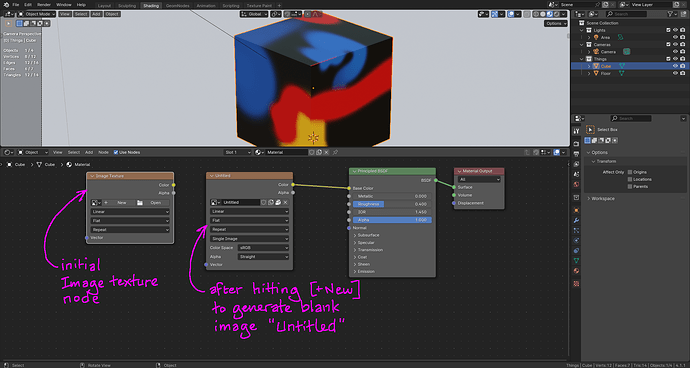Toggle the Use Nodes checkbox
Image resolution: width=690 pixels, height=368 pixels.
pos(116,152)
